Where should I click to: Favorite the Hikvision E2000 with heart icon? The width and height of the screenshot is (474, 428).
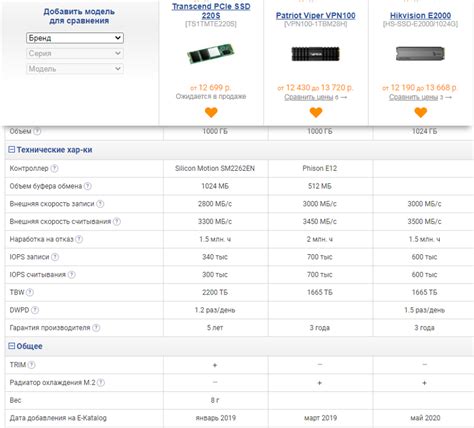[x=421, y=112]
